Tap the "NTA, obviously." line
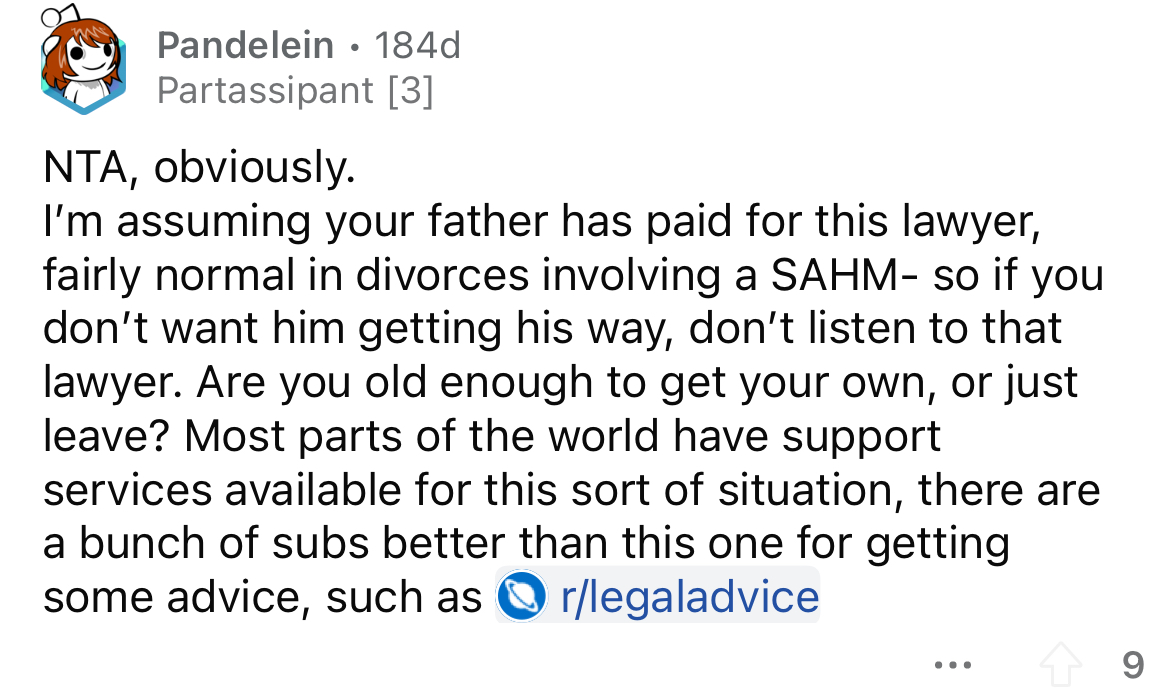Viewport: 1170px width, 695px height. tap(199, 170)
